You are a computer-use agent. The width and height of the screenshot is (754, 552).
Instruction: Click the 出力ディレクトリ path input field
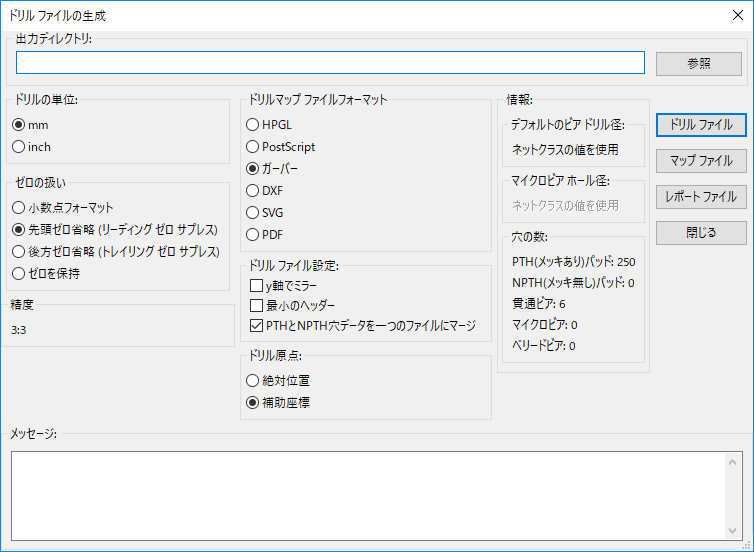coord(330,63)
